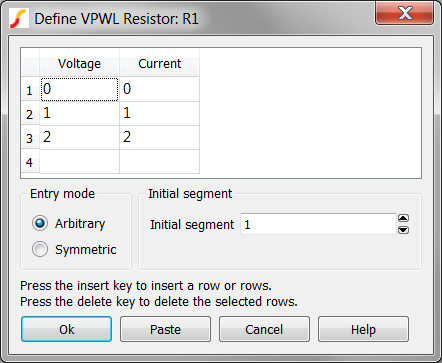Cancel the resistor definition
The image size is (442, 363).
coord(264,329)
